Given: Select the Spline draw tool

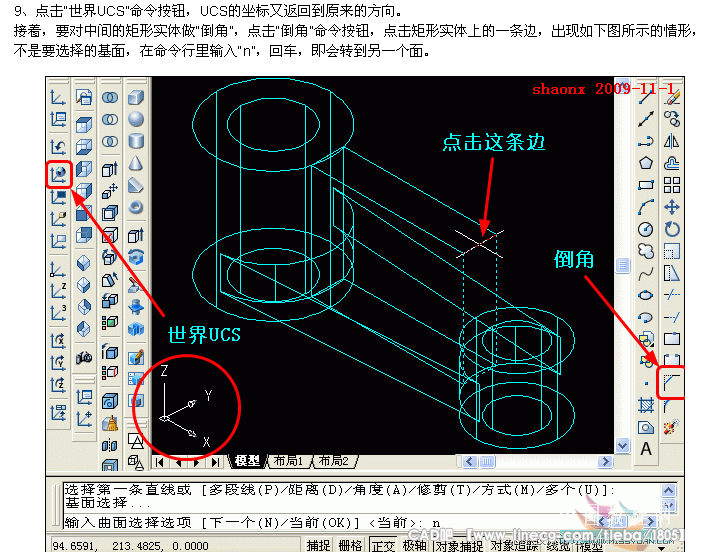Looking at the screenshot, I should [x=646, y=274].
